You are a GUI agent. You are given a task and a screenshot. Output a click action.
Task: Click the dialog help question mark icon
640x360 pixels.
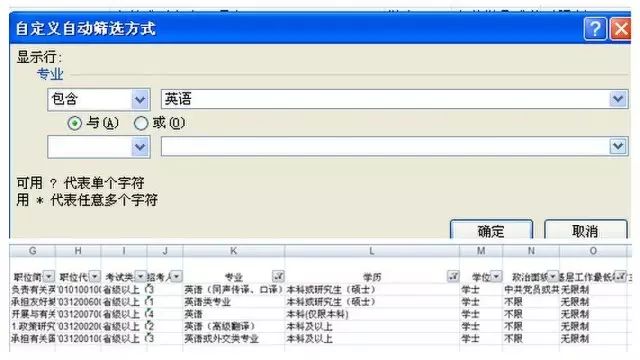(595, 29)
